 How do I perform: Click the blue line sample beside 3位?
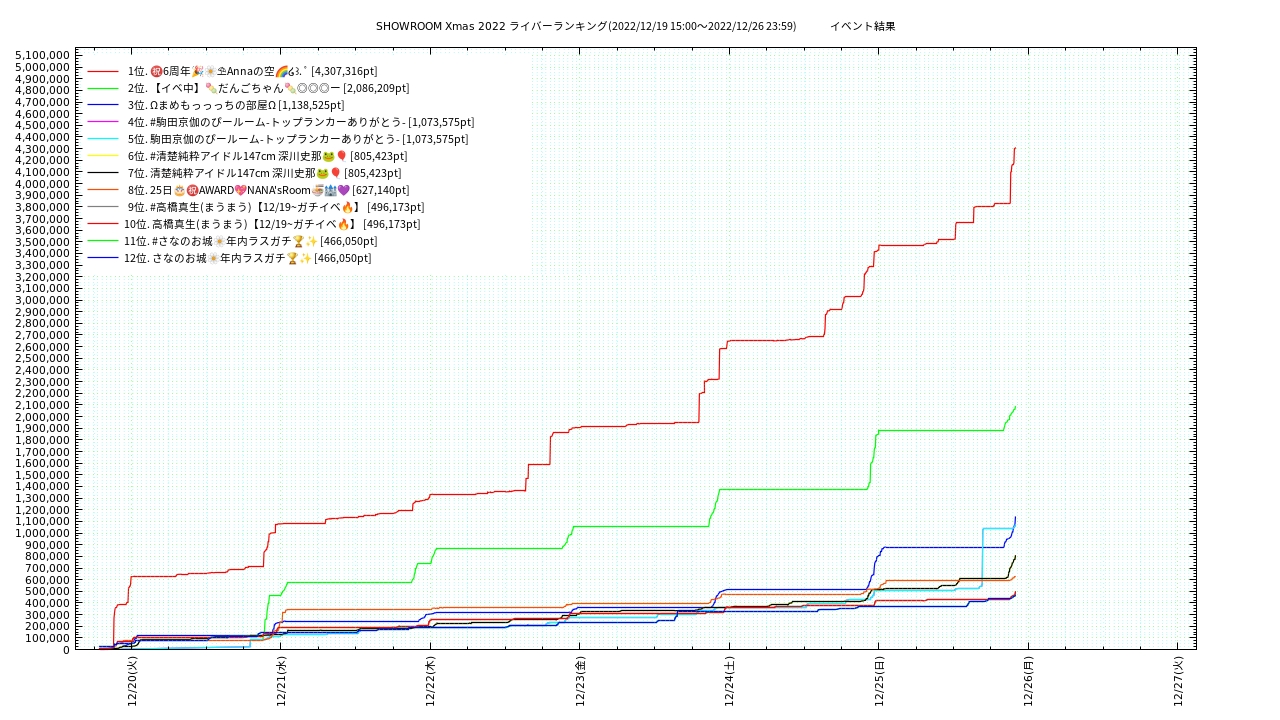(104, 106)
